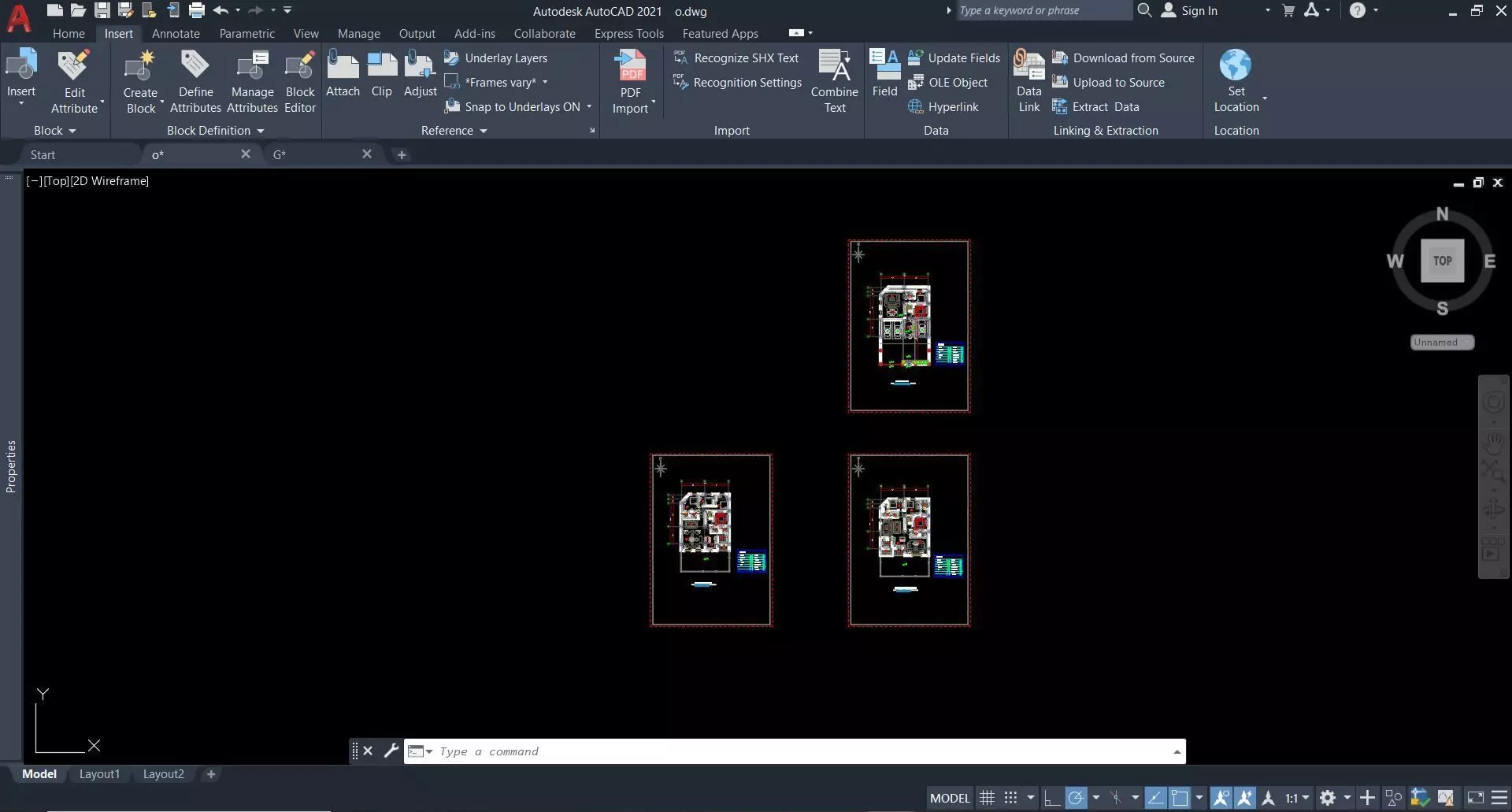
Task: Click the Customize command line wrench icon
Action: (x=391, y=751)
